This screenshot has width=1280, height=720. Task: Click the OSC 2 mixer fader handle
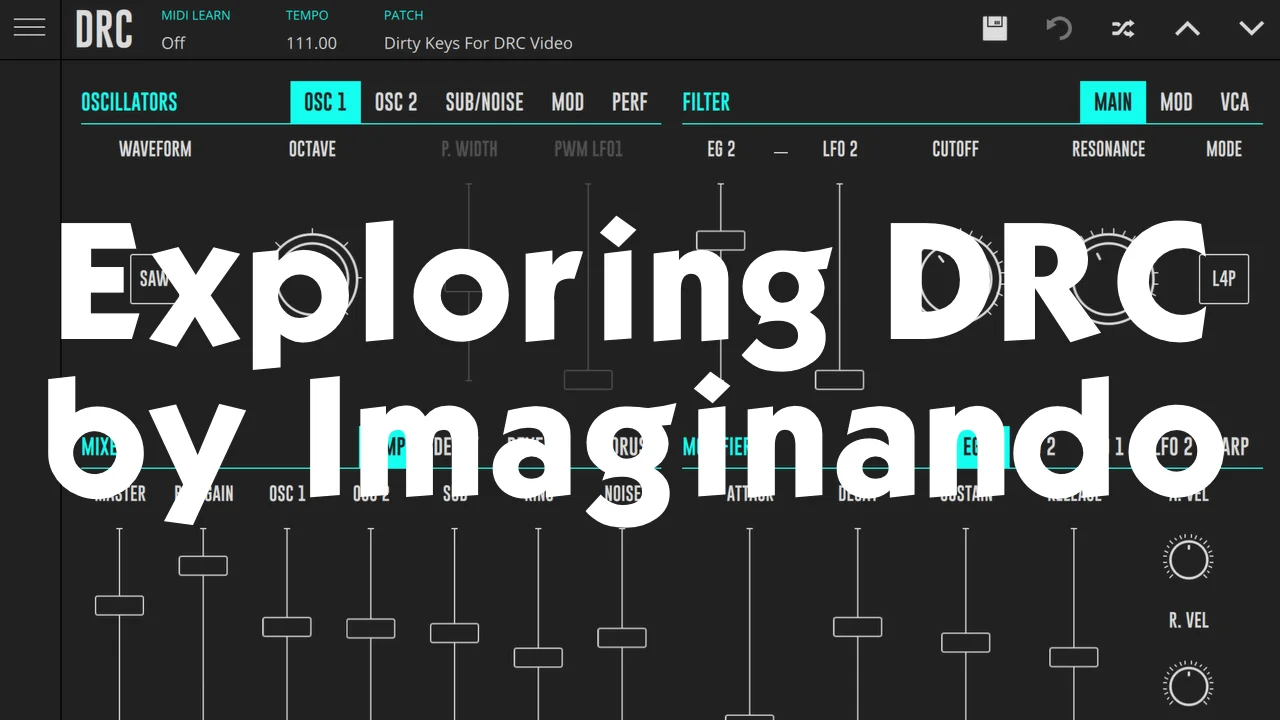click(371, 628)
